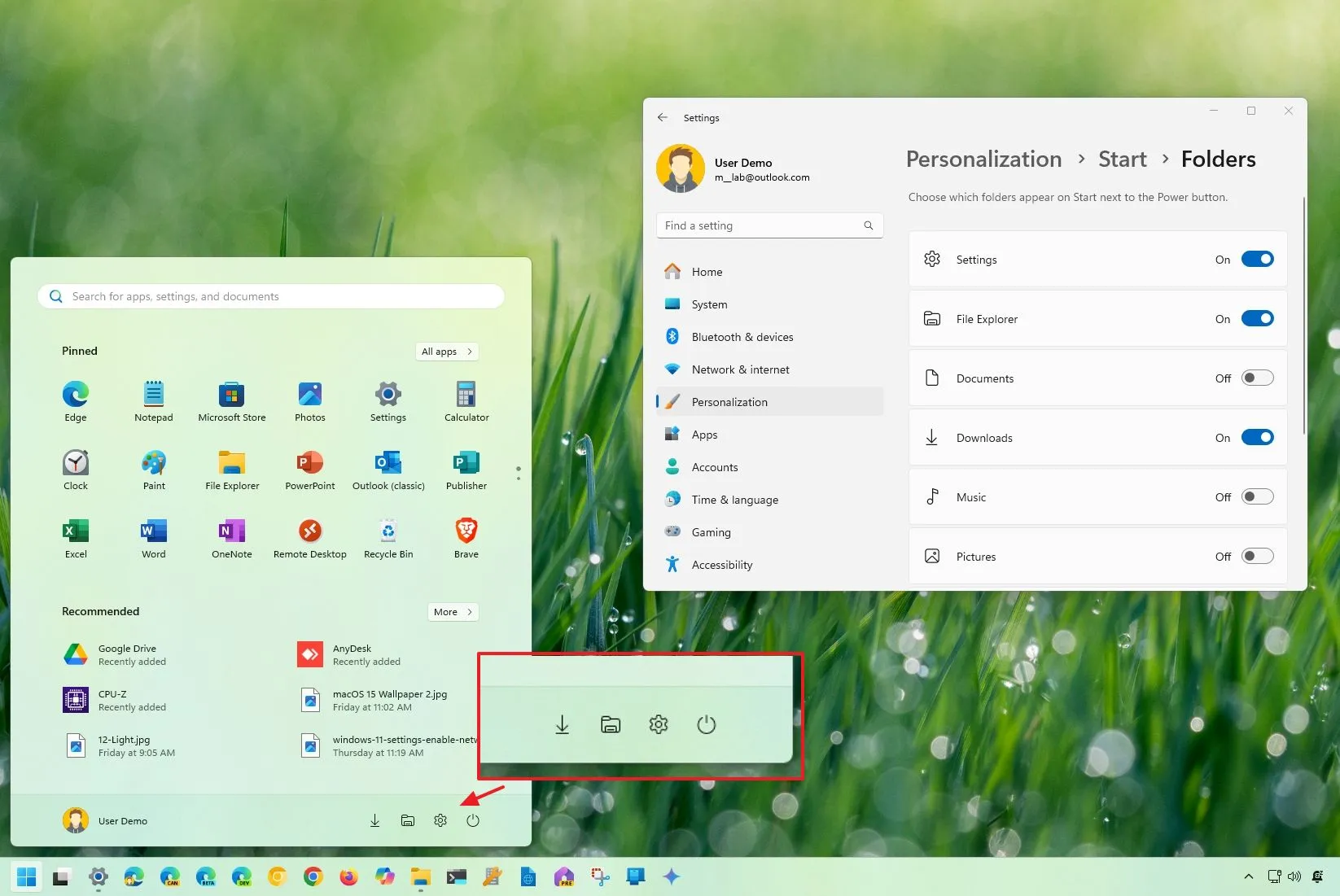Expand the Recommended More section
Screen dimensions: 1340x896
453,611
